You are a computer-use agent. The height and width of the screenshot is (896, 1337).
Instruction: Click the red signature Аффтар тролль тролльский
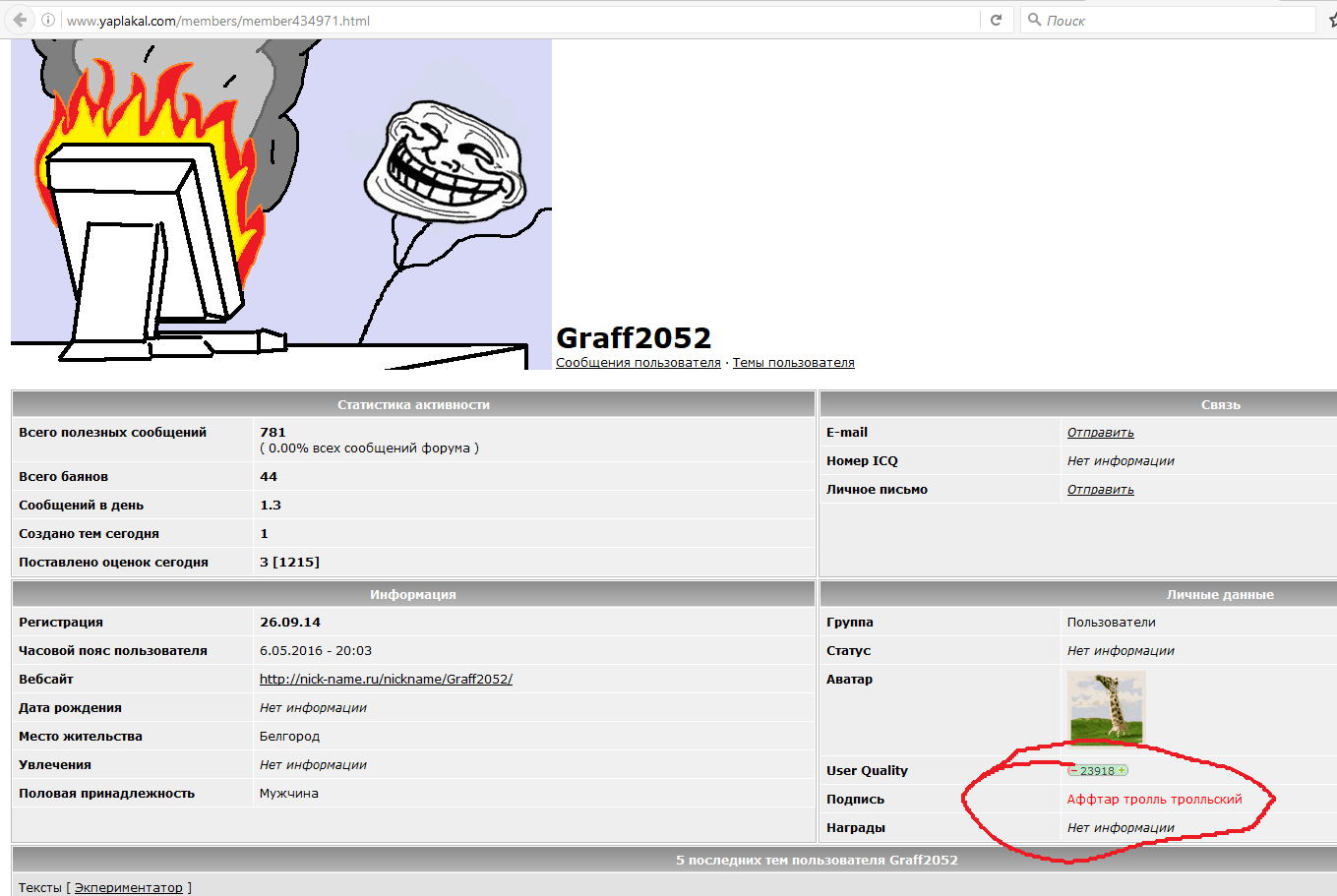[1155, 800]
